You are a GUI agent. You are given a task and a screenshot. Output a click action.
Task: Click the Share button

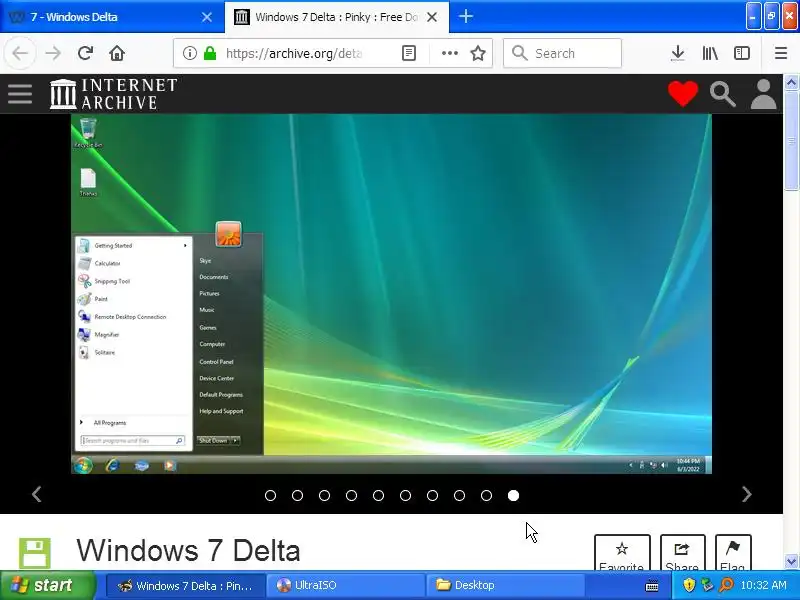click(683, 553)
